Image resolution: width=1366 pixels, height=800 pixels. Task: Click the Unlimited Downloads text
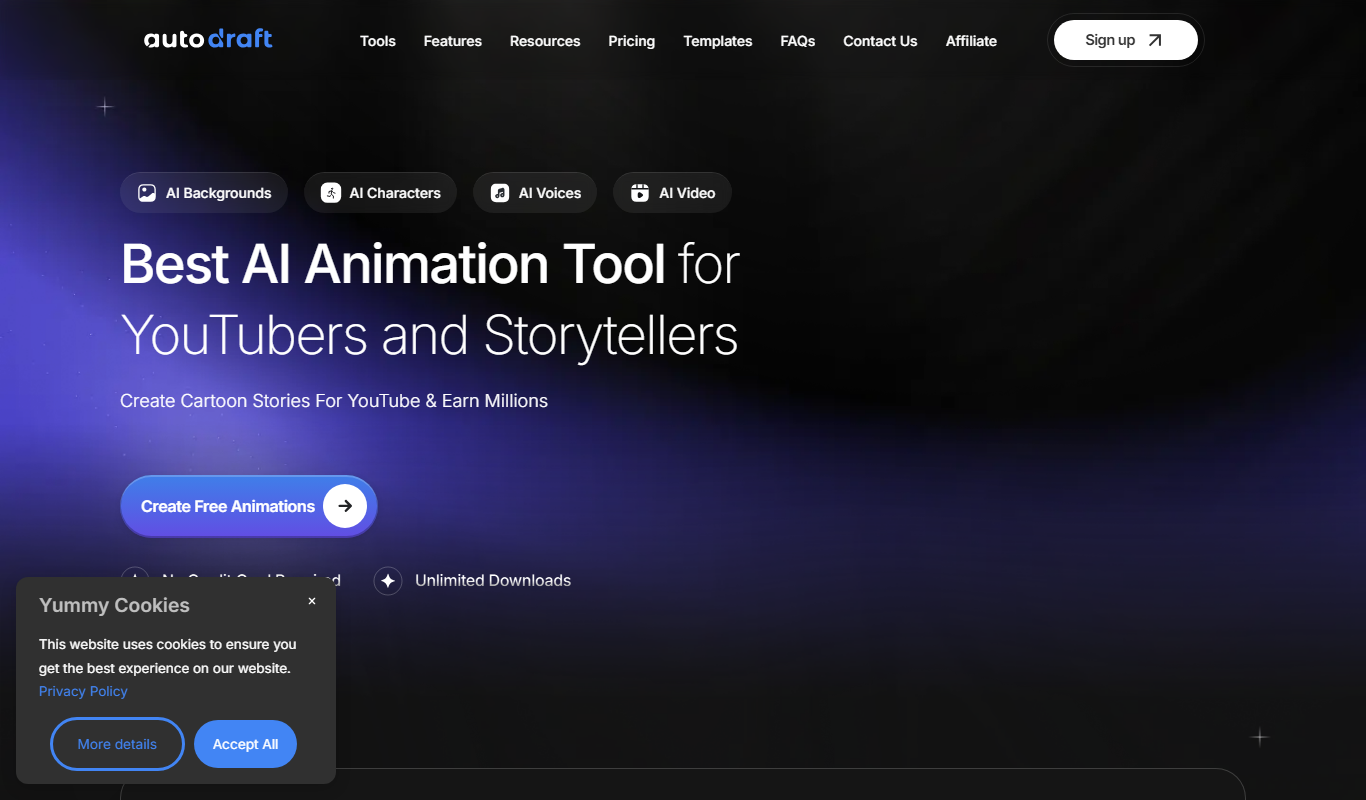point(493,581)
